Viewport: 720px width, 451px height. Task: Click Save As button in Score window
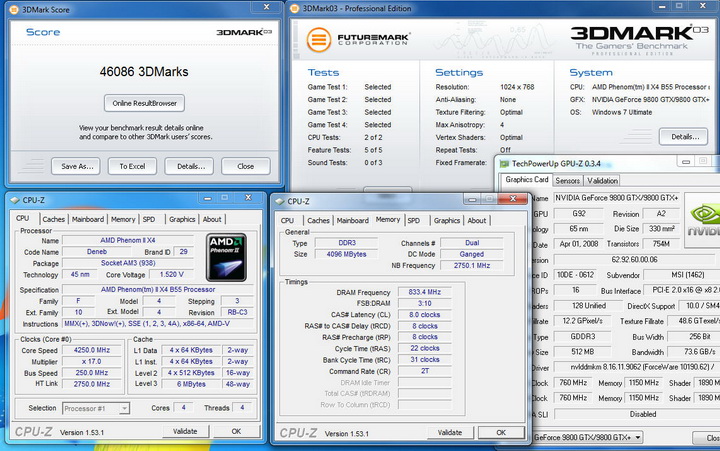[x=76, y=166]
